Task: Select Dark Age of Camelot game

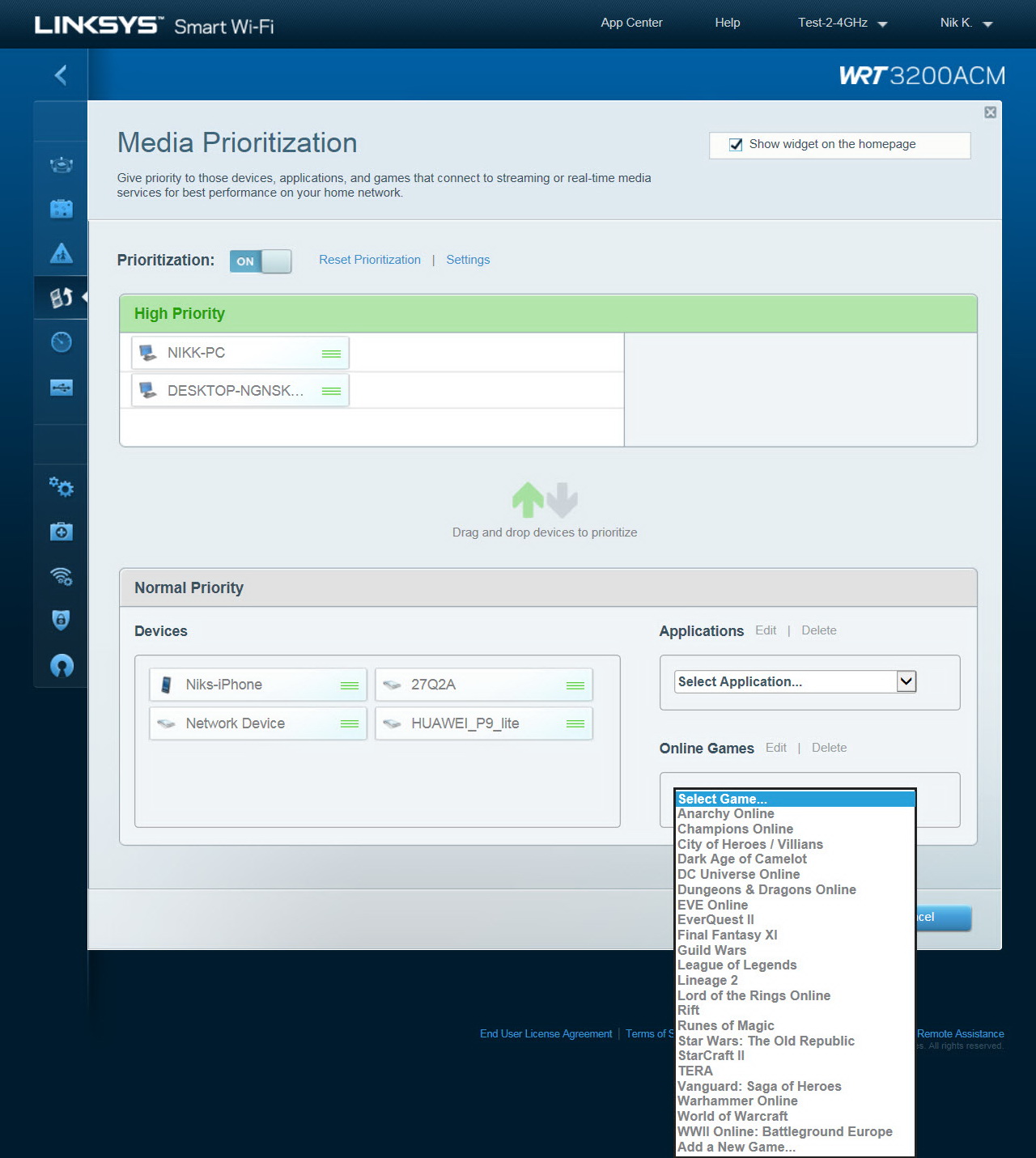Action: [x=796, y=859]
